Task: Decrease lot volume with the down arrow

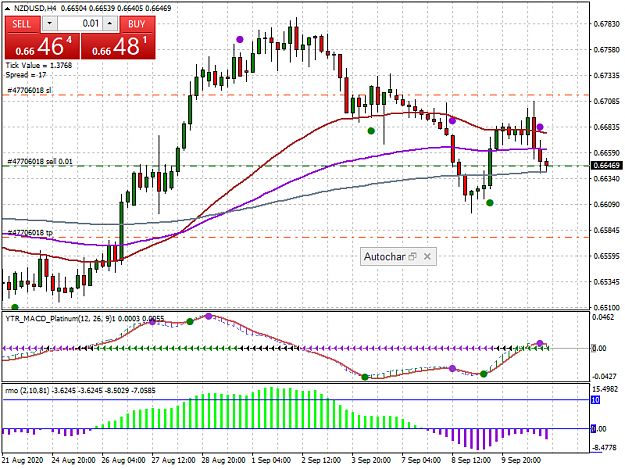Action: point(49,24)
